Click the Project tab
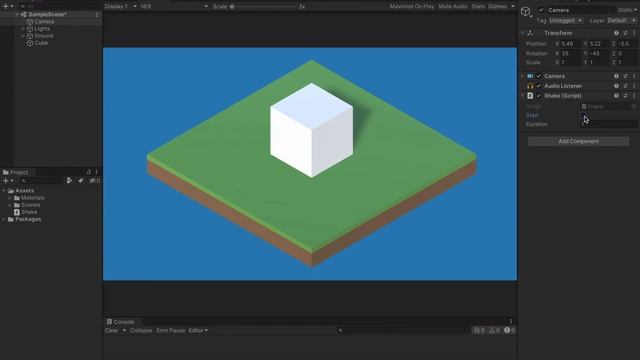The height and width of the screenshot is (360, 640). pyautogui.click(x=16, y=172)
